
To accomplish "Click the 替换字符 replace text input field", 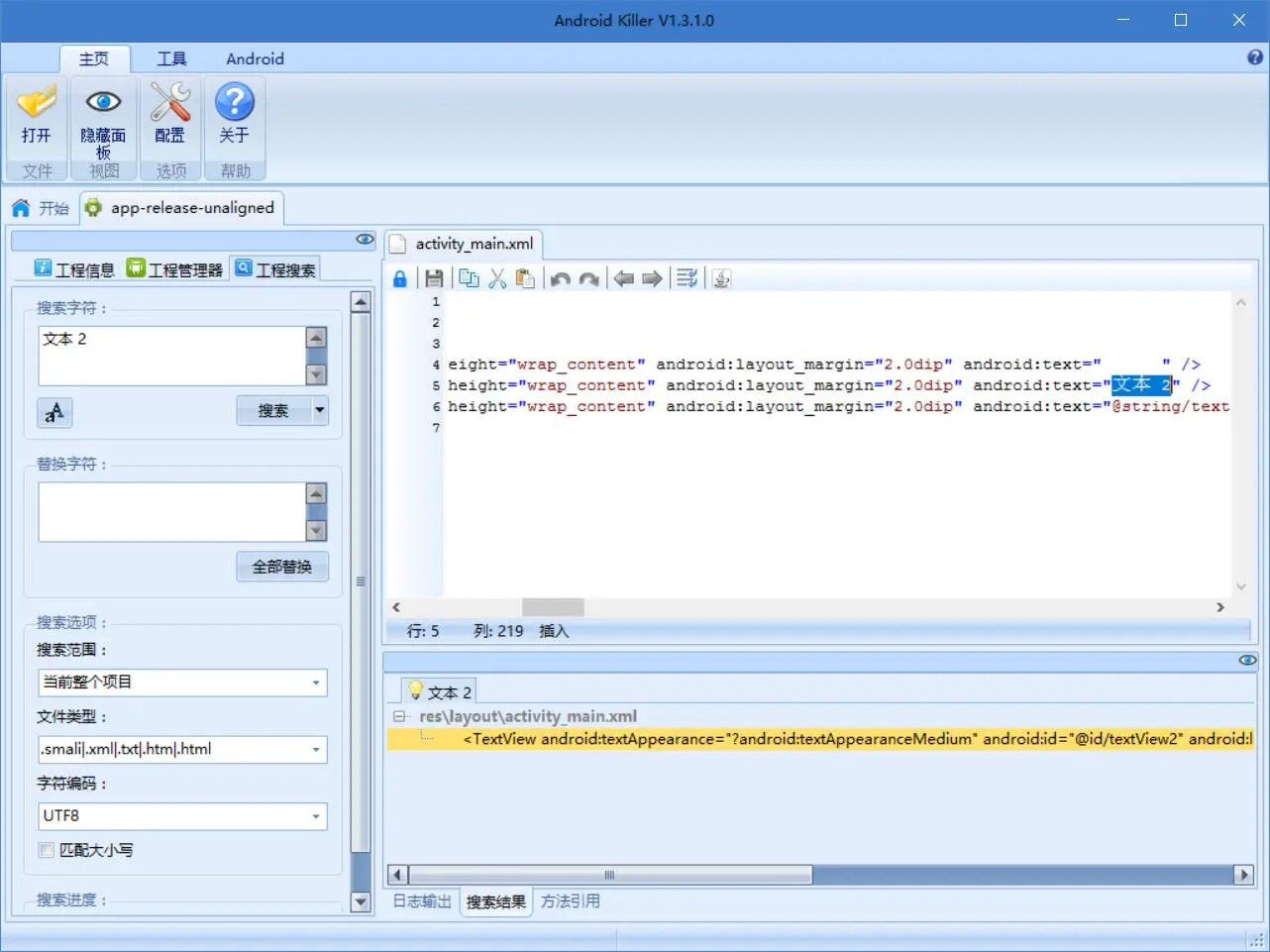I will (171, 512).
